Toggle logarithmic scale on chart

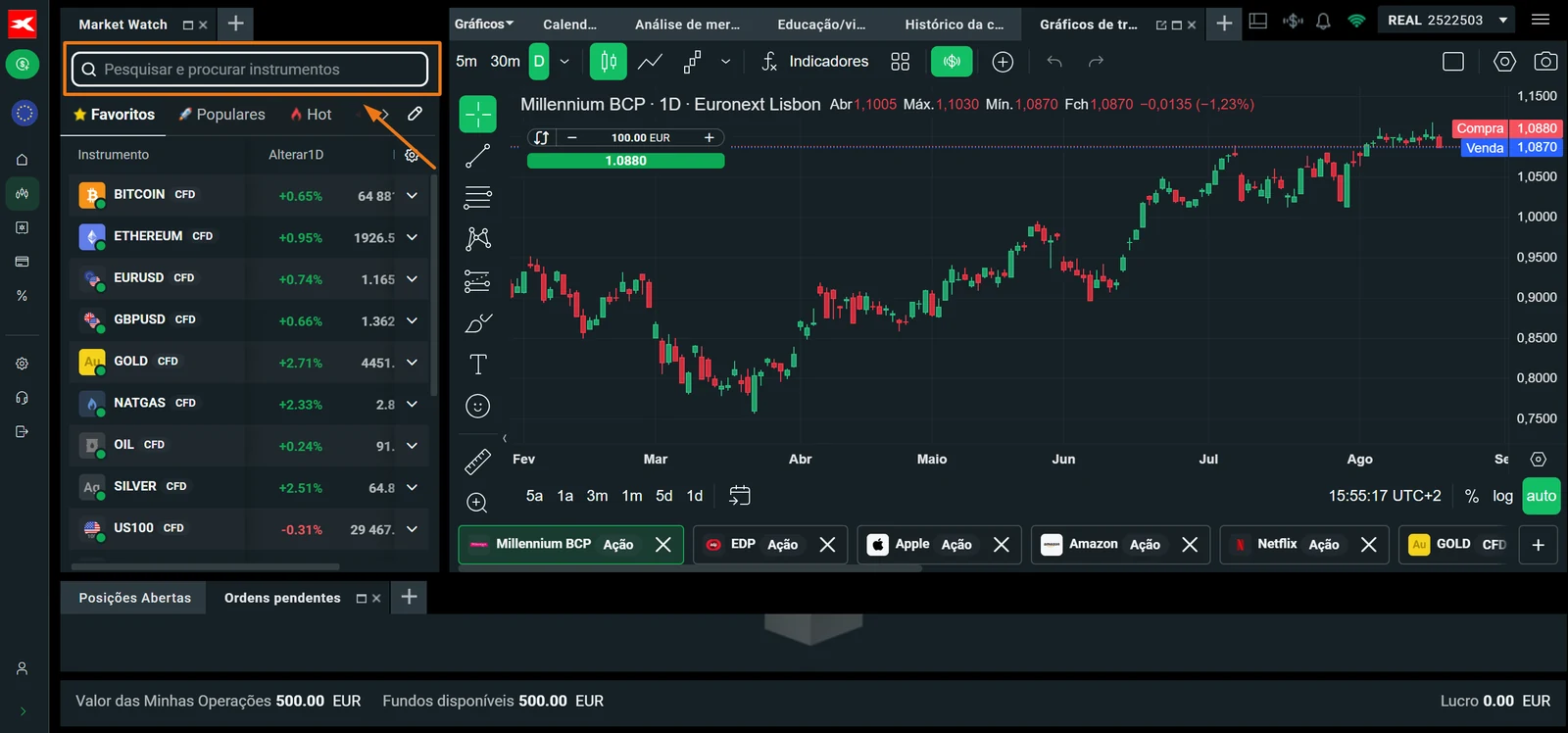point(1502,496)
